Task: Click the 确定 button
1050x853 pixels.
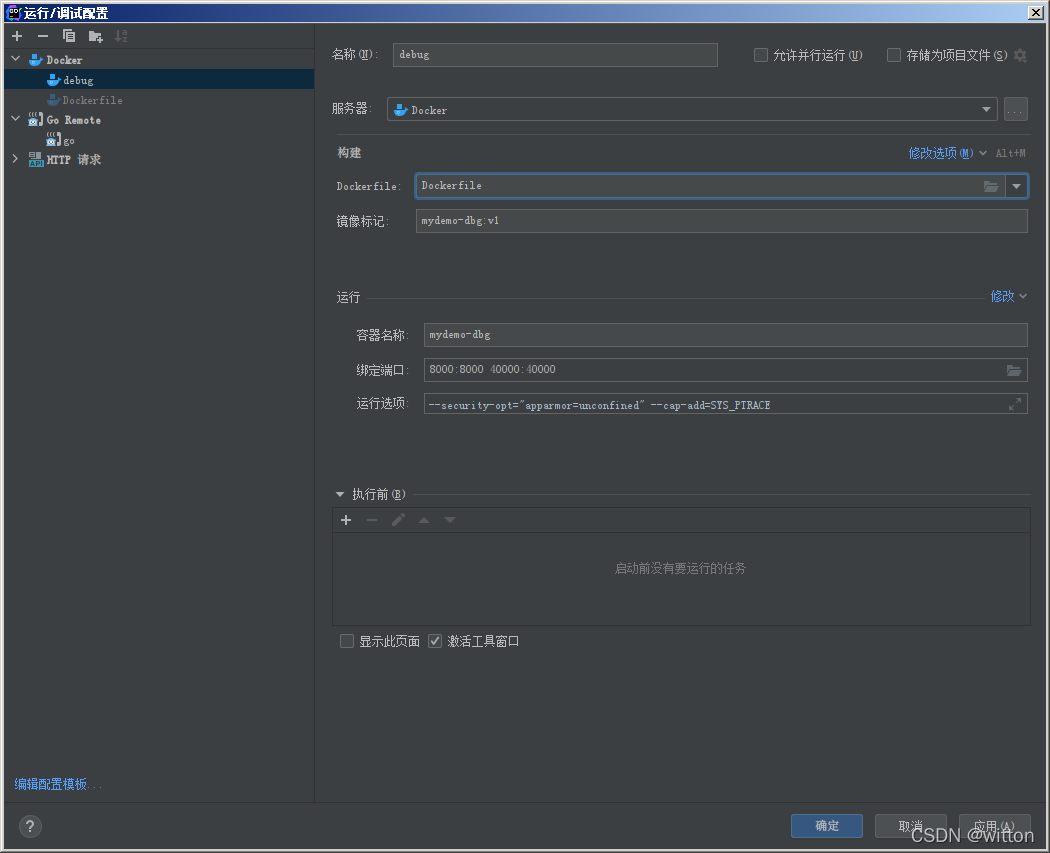Action: 826,826
